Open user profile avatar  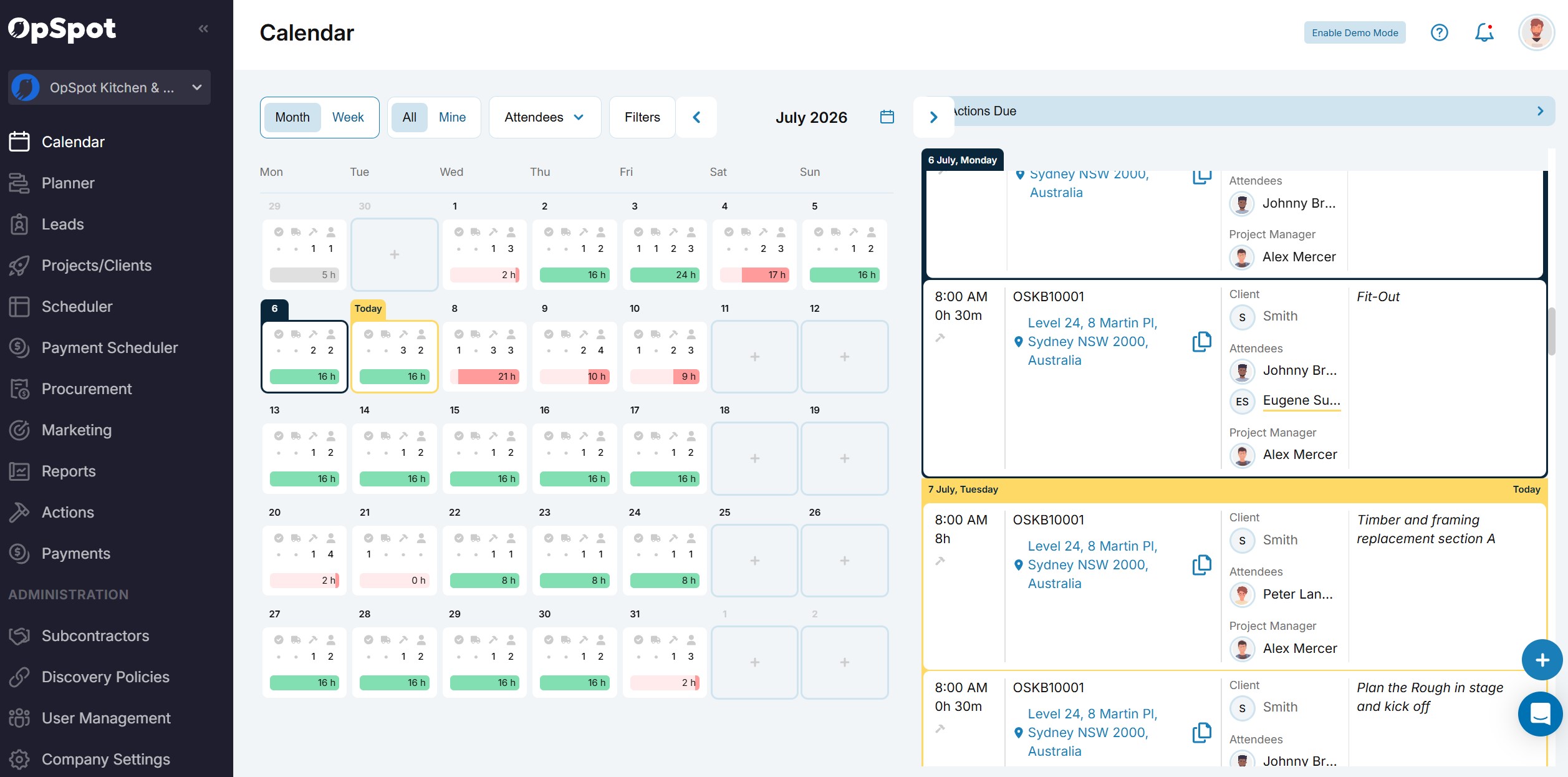coord(1536,32)
